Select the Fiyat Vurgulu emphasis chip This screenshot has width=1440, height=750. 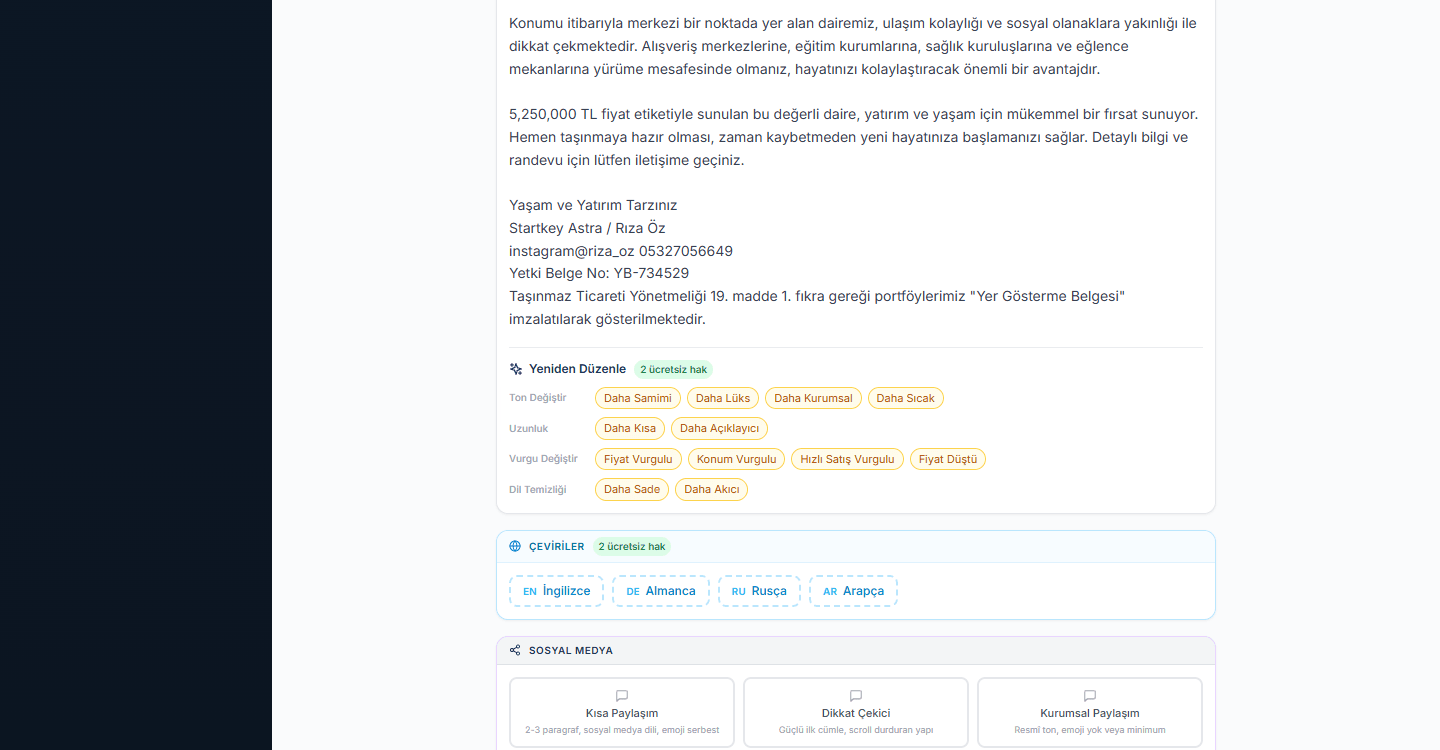(x=638, y=459)
